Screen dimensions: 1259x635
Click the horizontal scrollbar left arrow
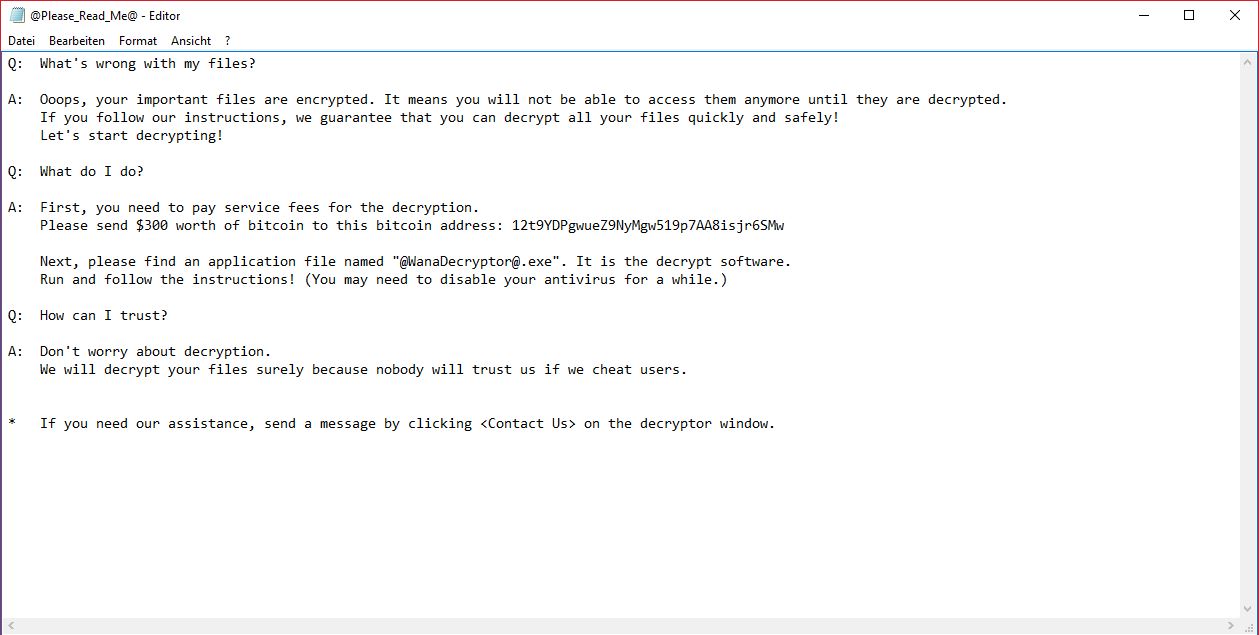click(10, 626)
